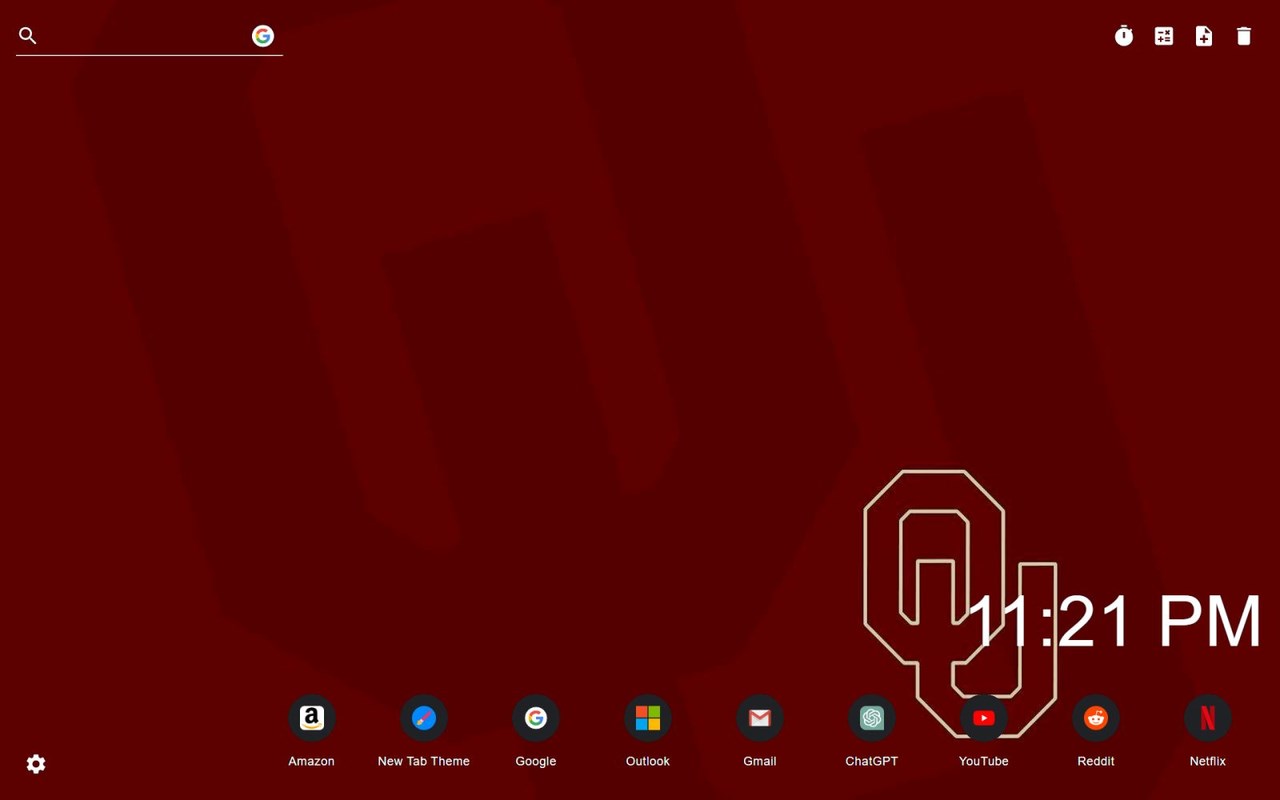Open settings gear icon
Image resolution: width=1280 pixels, height=800 pixels.
point(36,764)
